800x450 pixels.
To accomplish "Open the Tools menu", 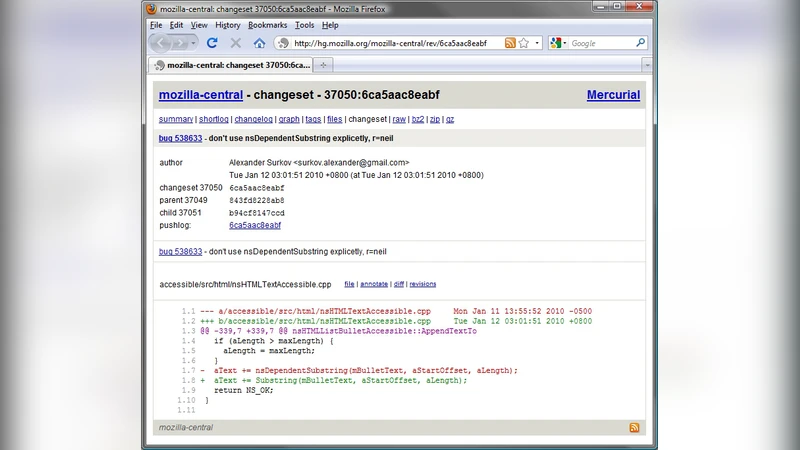I will (304, 25).
